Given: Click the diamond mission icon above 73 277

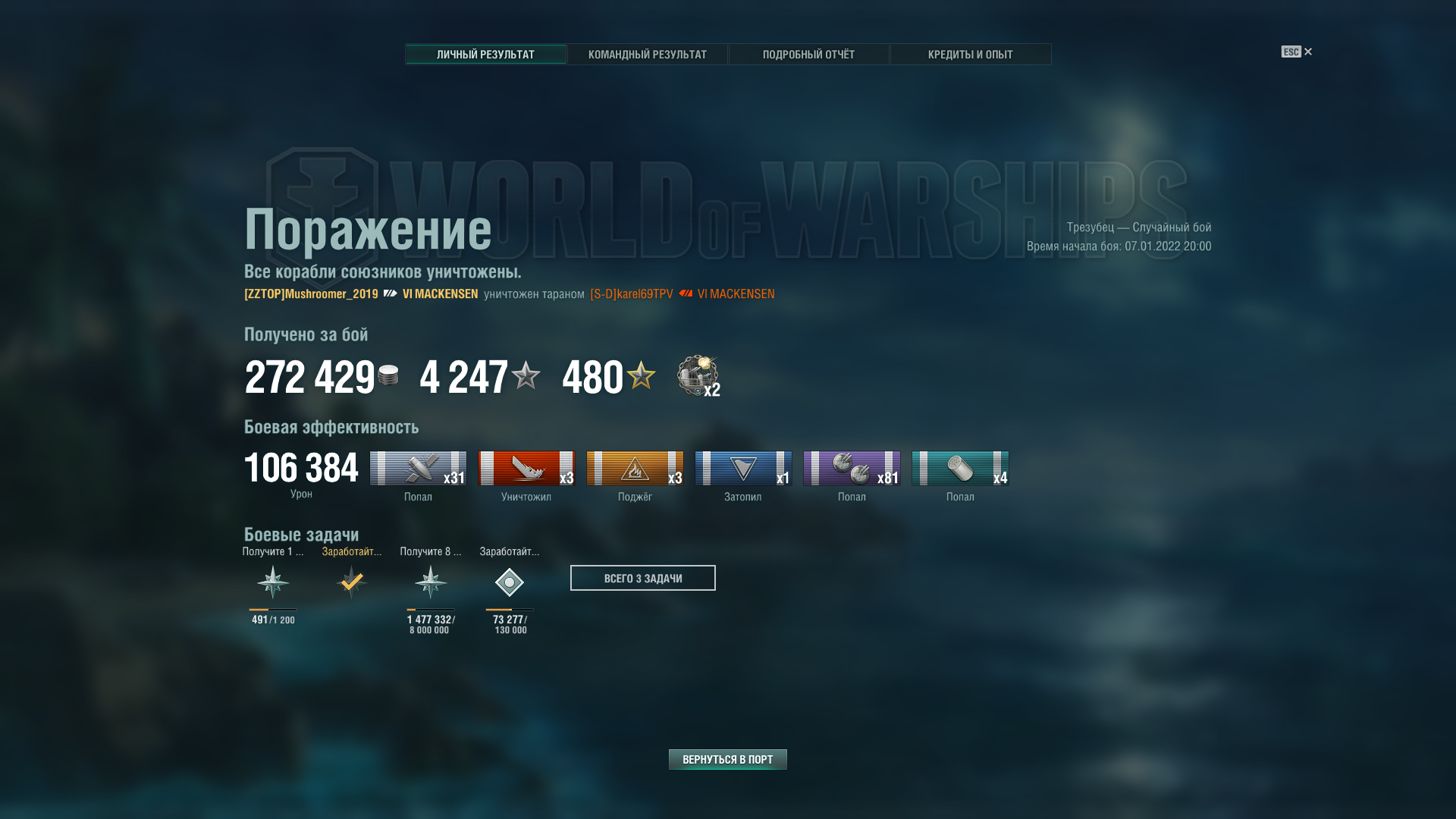Looking at the screenshot, I should (510, 582).
